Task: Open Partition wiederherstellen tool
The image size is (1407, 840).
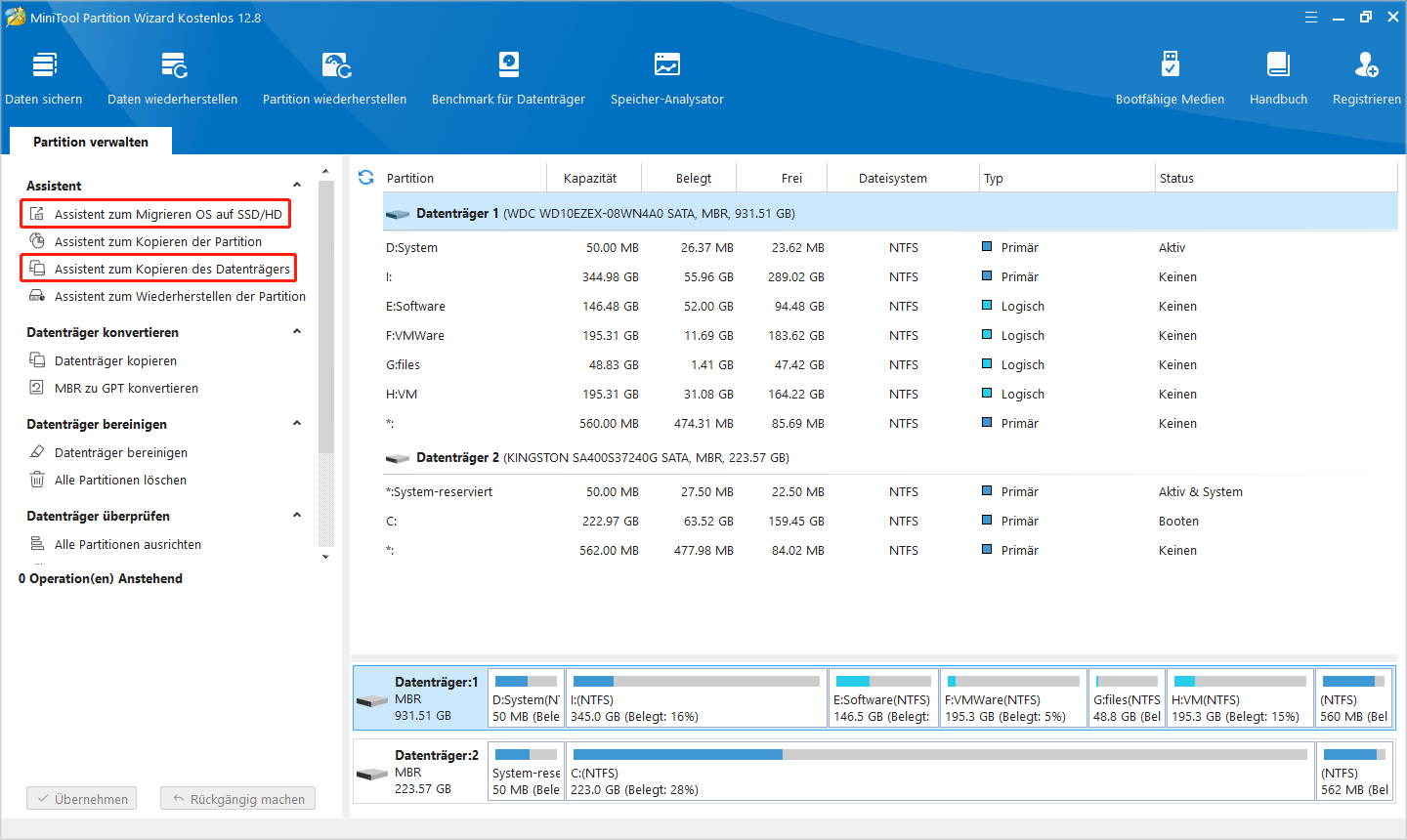Action: pos(335,79)
